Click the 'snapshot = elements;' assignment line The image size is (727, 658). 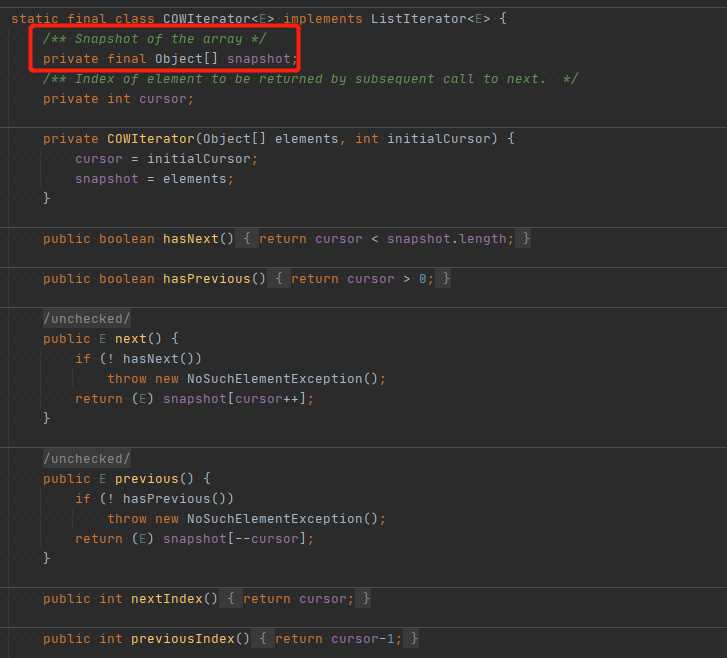point(154,179)
